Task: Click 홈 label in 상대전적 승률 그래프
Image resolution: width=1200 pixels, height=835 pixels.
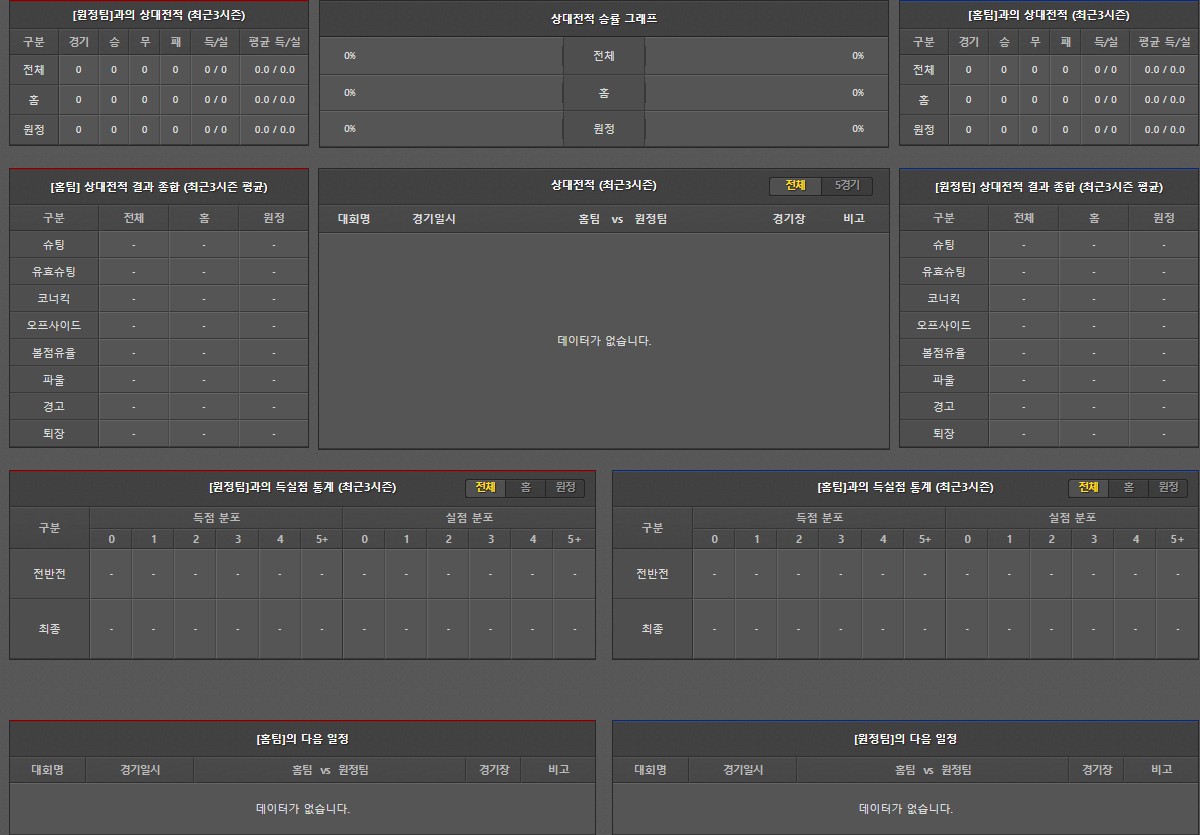Action: (x=603, y=93)
